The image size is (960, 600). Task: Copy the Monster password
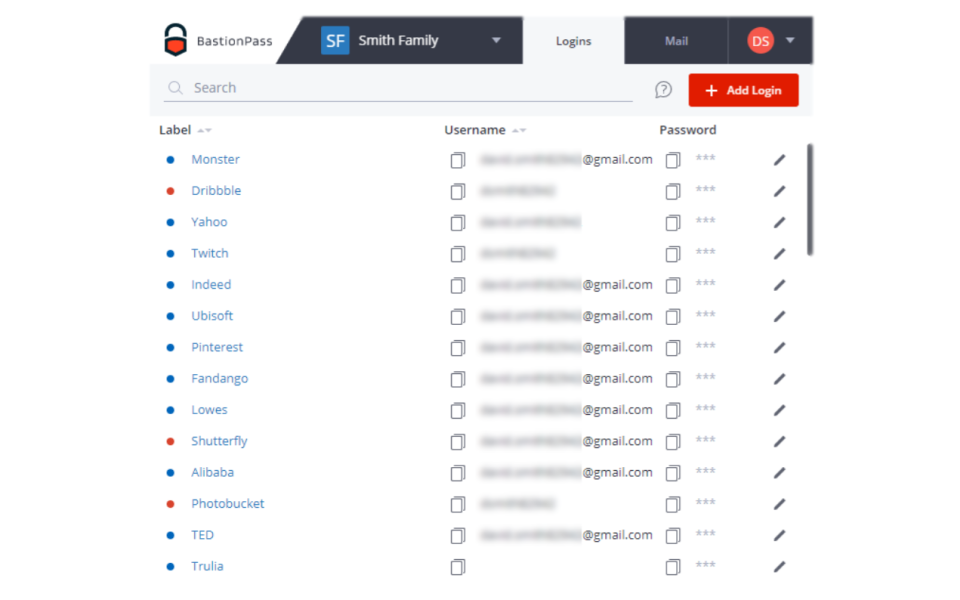672,160
